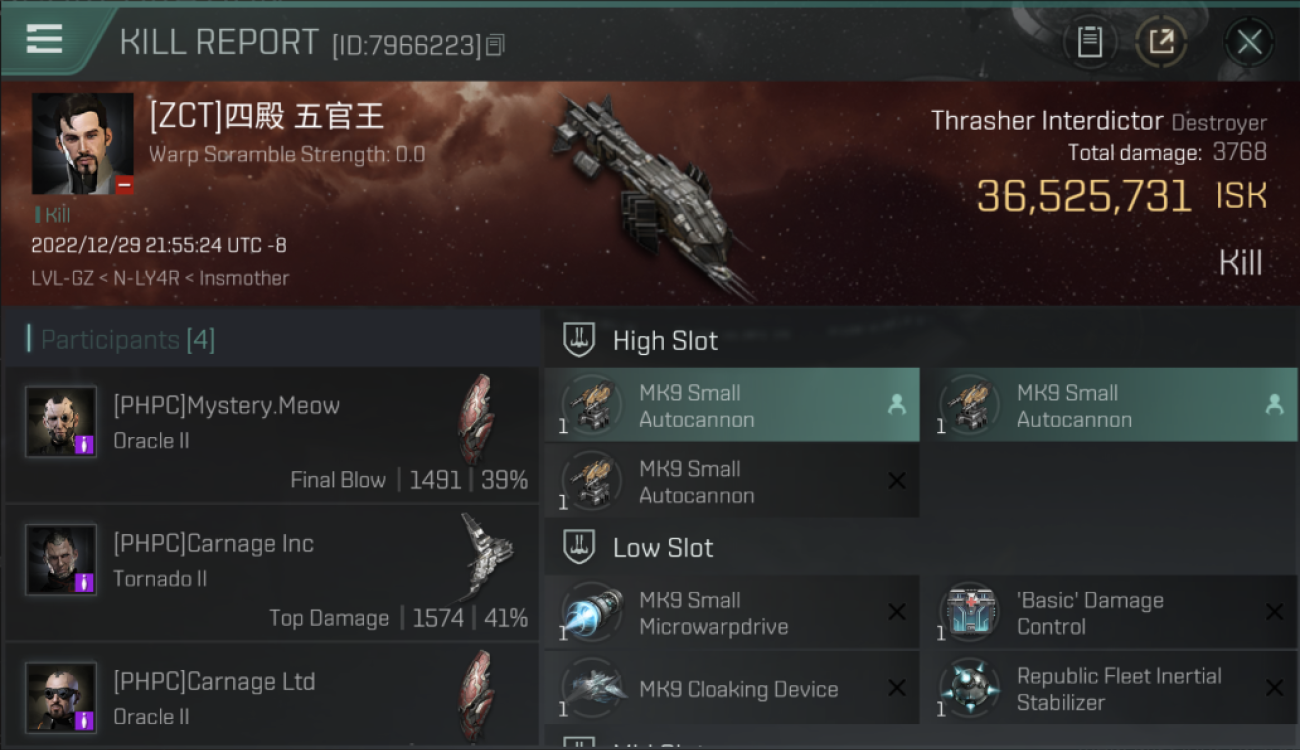Select 'Basic' Damage Control module
Screen dimensions: 1300x750
coord(1109,613)
